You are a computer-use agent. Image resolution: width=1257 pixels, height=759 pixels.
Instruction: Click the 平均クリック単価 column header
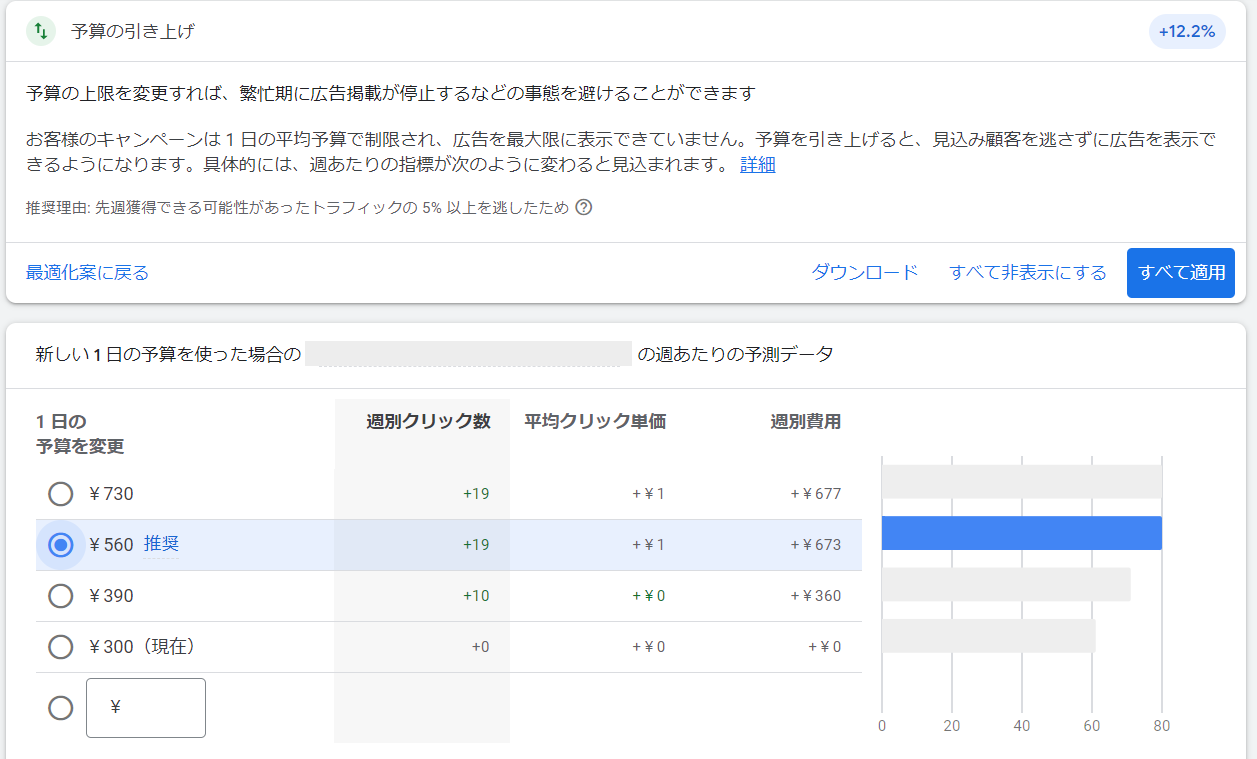coord(595,422)
